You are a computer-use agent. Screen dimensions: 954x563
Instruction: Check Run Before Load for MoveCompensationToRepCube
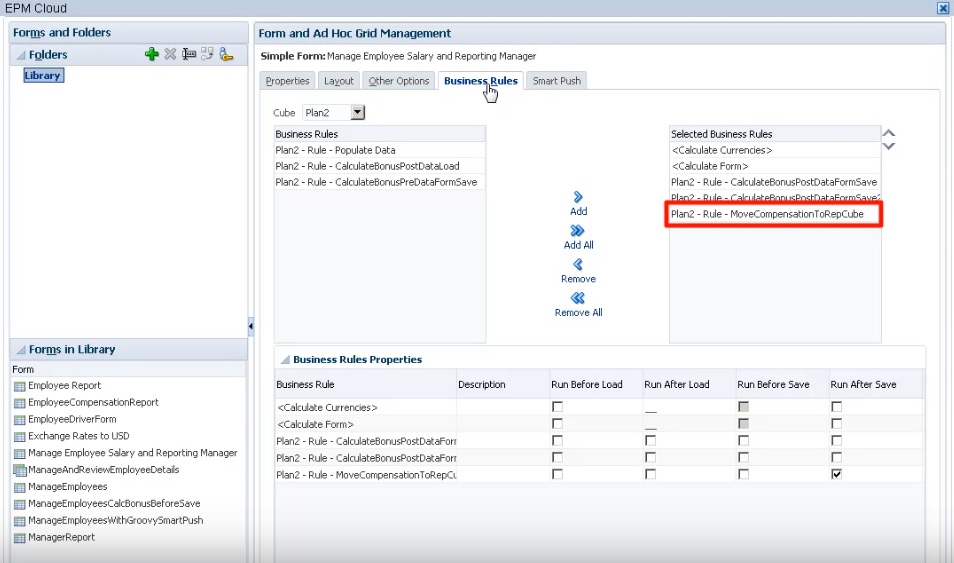pos(557,474)
